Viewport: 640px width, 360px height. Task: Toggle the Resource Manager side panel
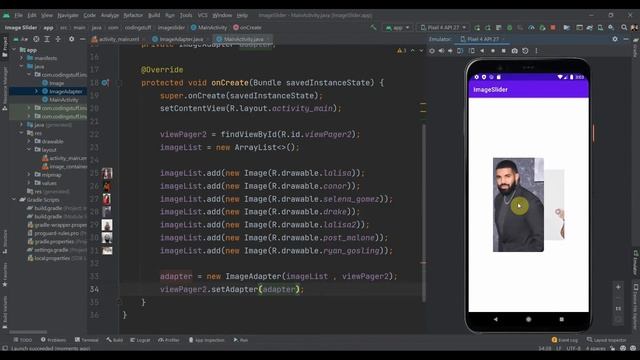tap(4, 88)
